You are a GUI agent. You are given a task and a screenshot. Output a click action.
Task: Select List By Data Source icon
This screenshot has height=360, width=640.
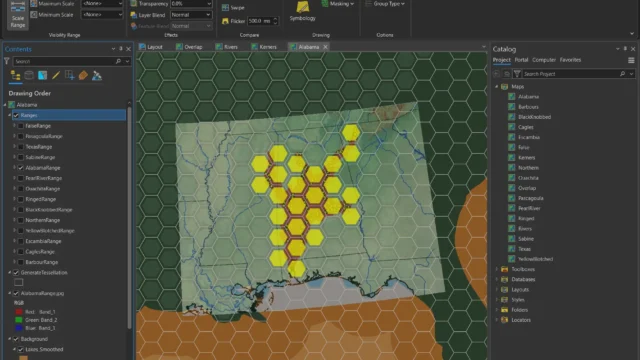click(29, 76)
